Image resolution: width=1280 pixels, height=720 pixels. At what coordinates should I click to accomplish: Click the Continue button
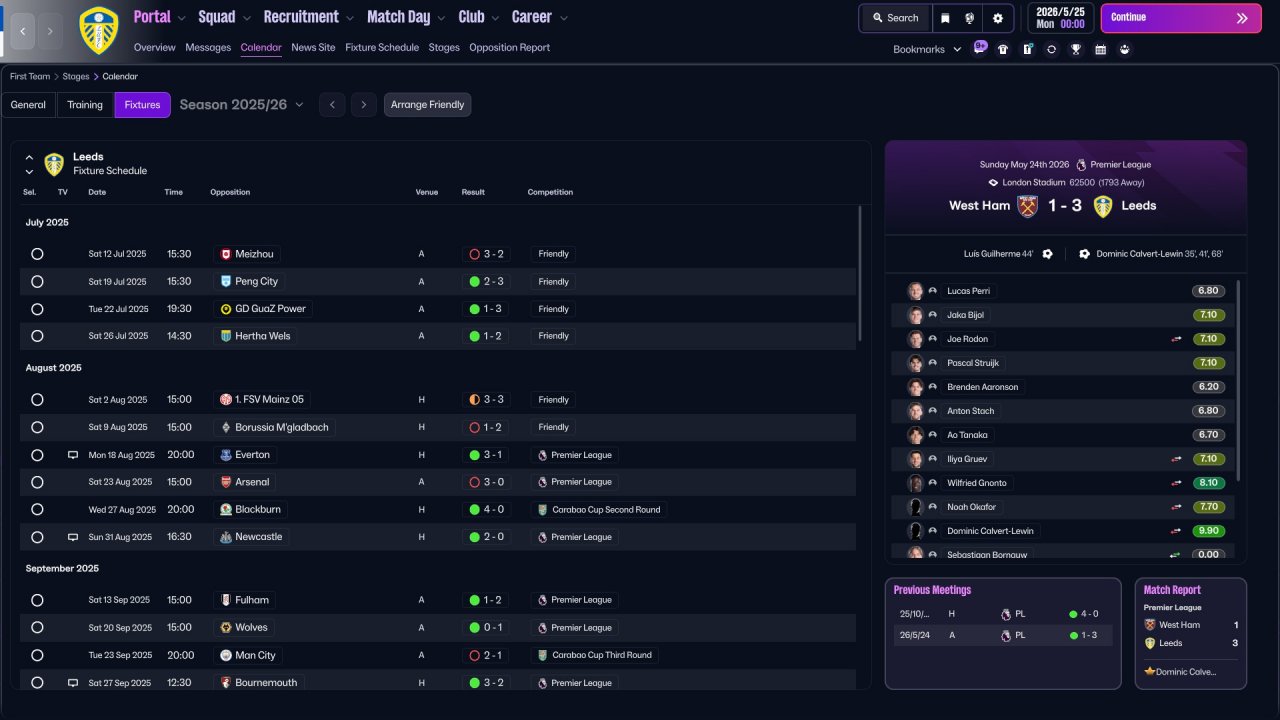[1181, 18]
